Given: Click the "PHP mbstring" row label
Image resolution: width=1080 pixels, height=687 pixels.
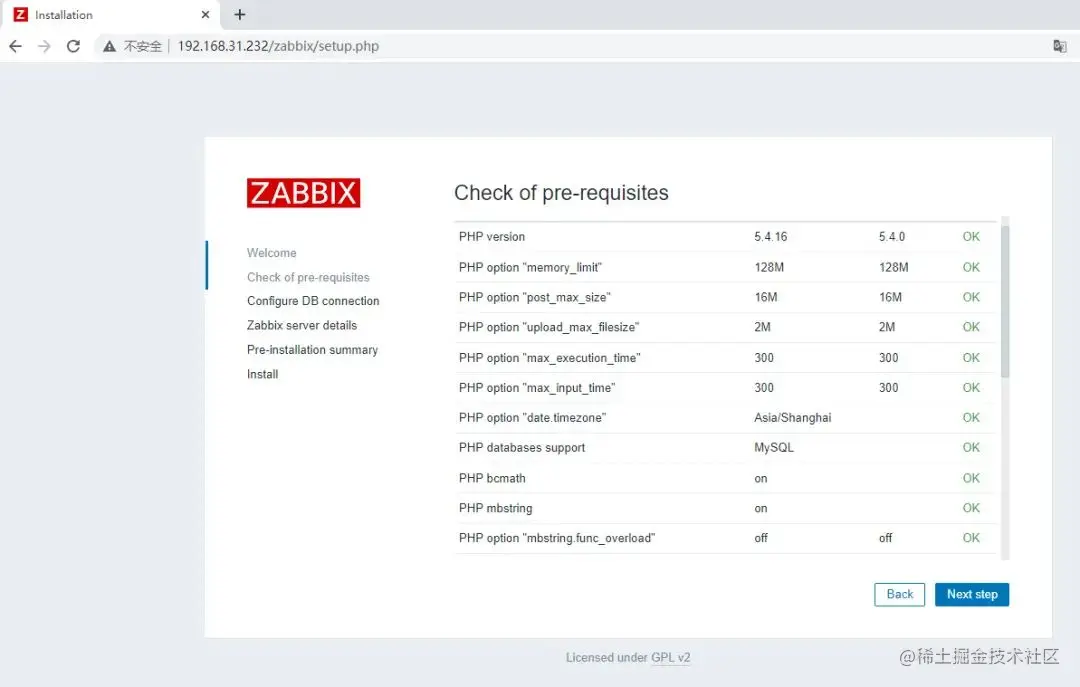Looking at the screenshot, I should click(x=495, y=508).
